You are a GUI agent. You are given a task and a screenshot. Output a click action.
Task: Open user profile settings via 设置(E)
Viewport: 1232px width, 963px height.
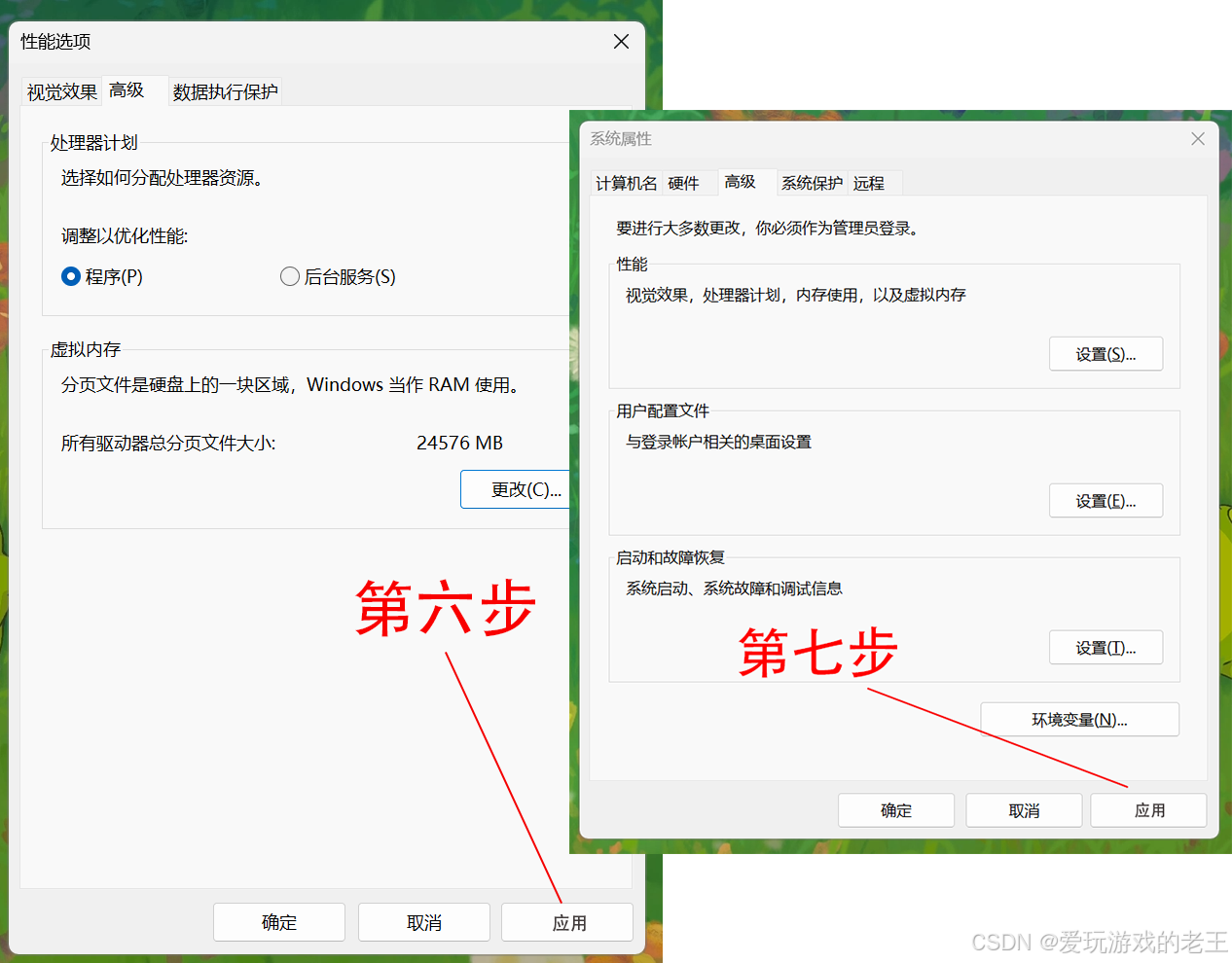1105,500
